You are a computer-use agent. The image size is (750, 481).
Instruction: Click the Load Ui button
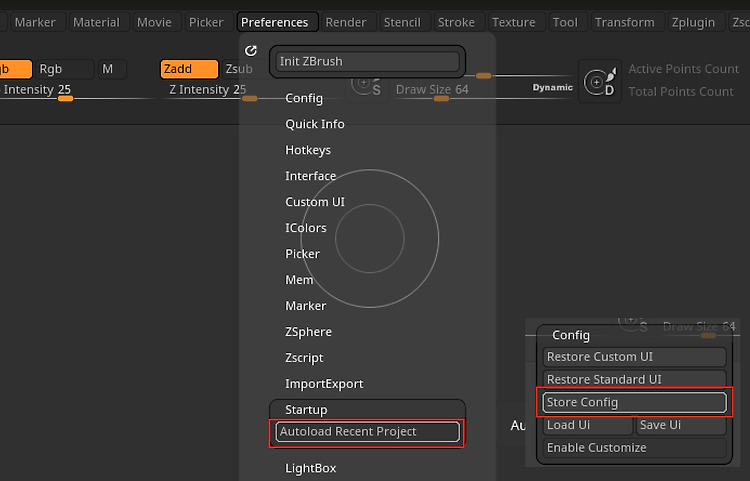click(588, 425)
